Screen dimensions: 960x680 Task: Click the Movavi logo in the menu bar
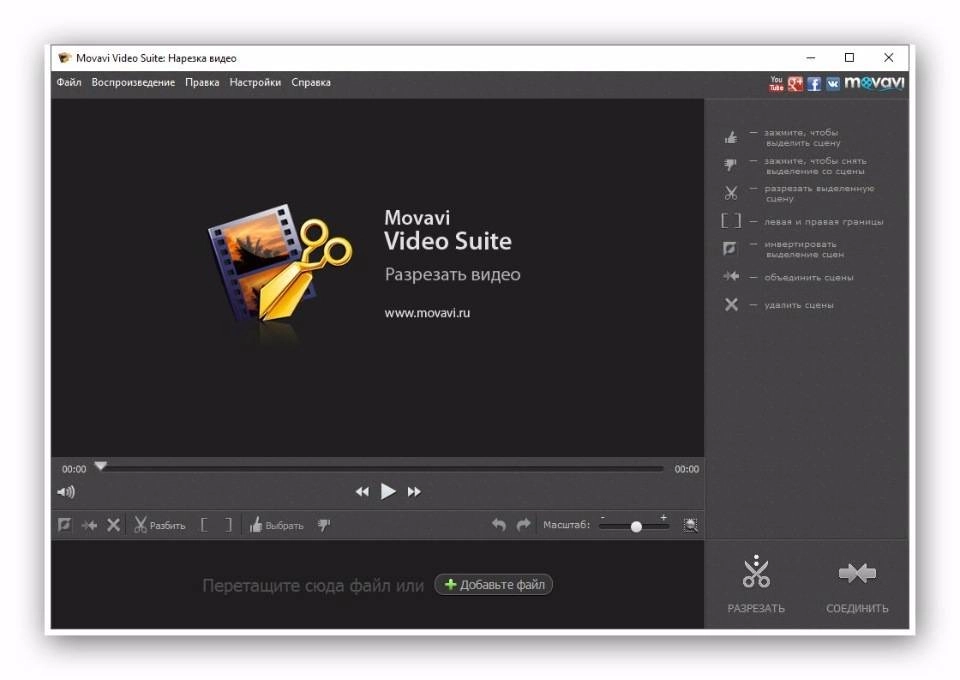874,83
